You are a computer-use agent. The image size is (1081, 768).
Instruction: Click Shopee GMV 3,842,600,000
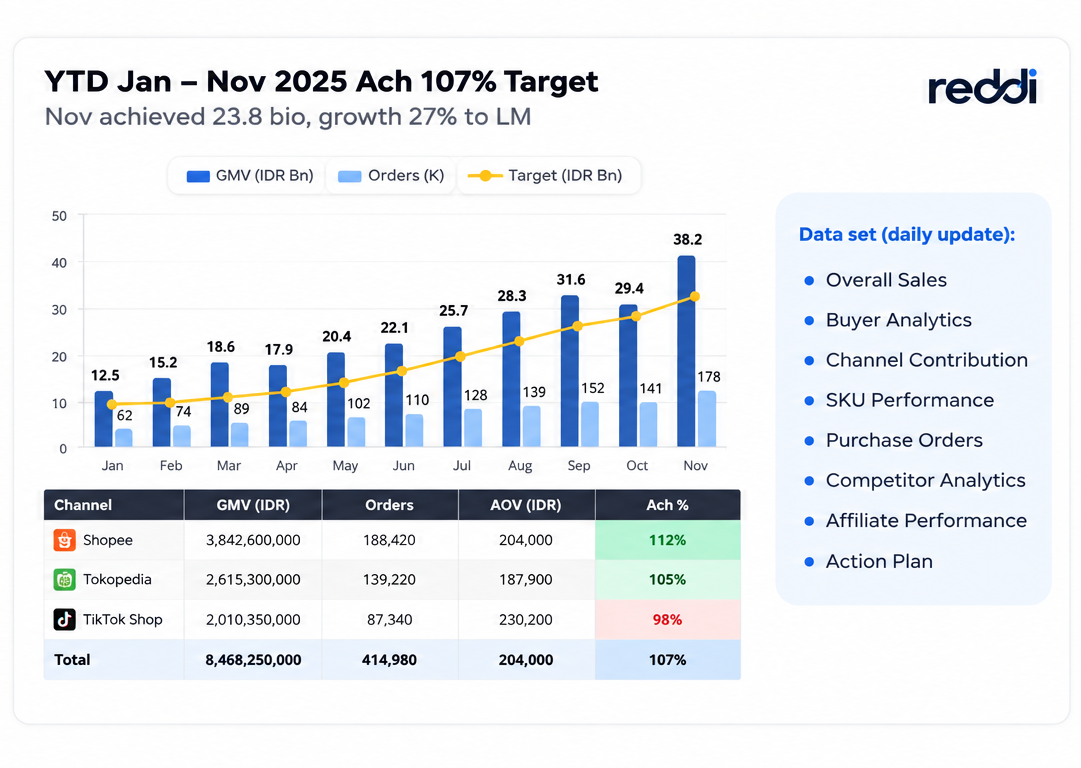[253, 540]
